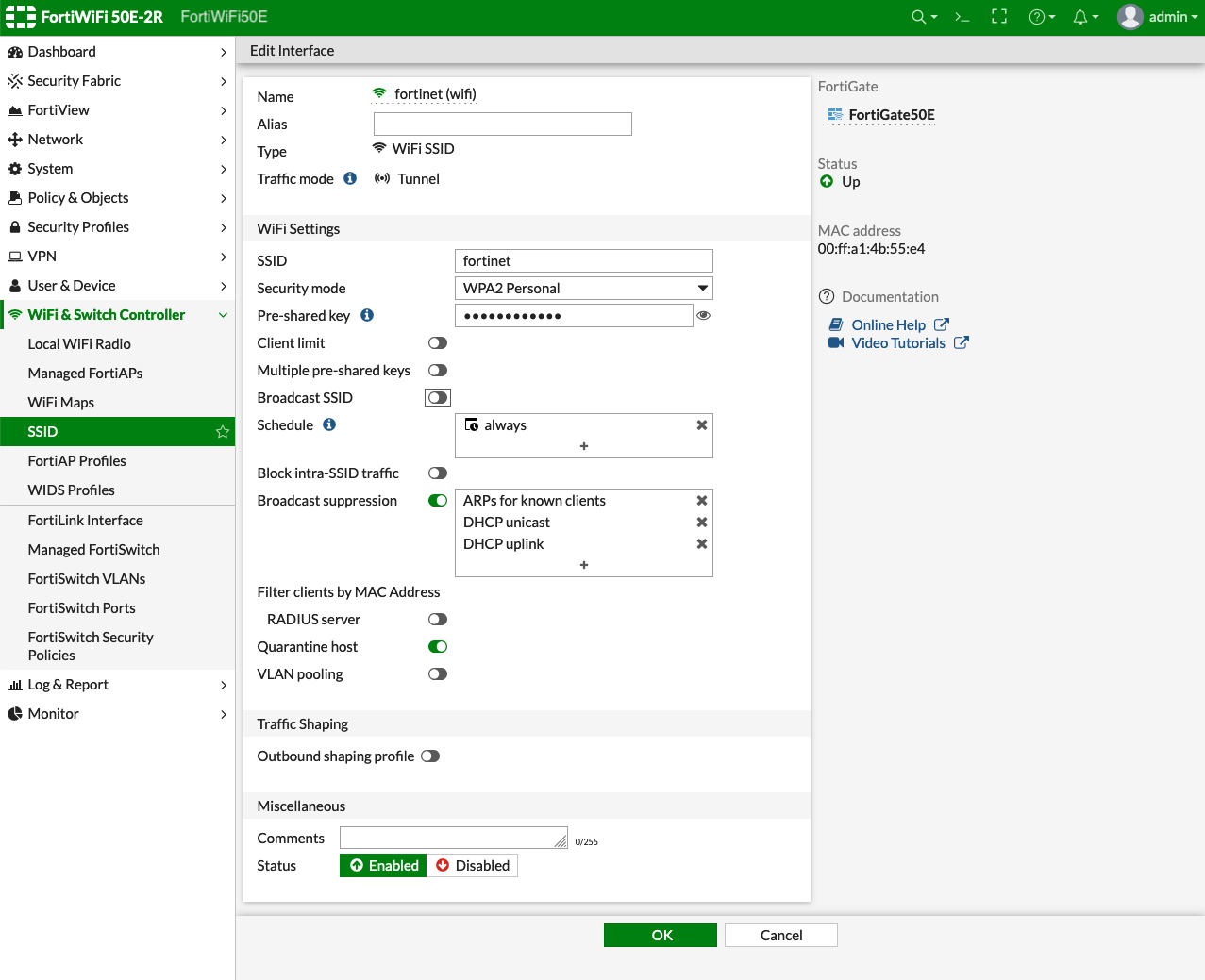Disable Broadcast suppression switch
The width and height of the screenshot is (1205, 980).
[438, 501]
